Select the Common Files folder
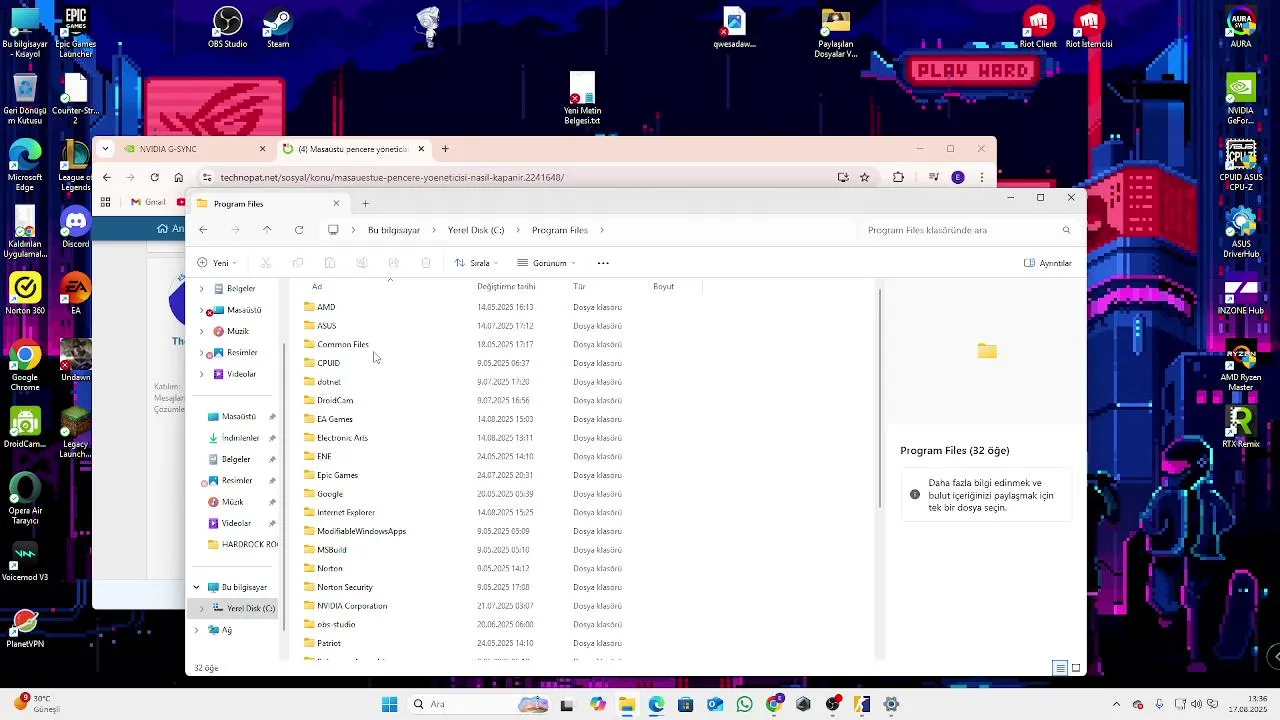This screenshot has height=720, width=1280. click(x=342, y=344)
